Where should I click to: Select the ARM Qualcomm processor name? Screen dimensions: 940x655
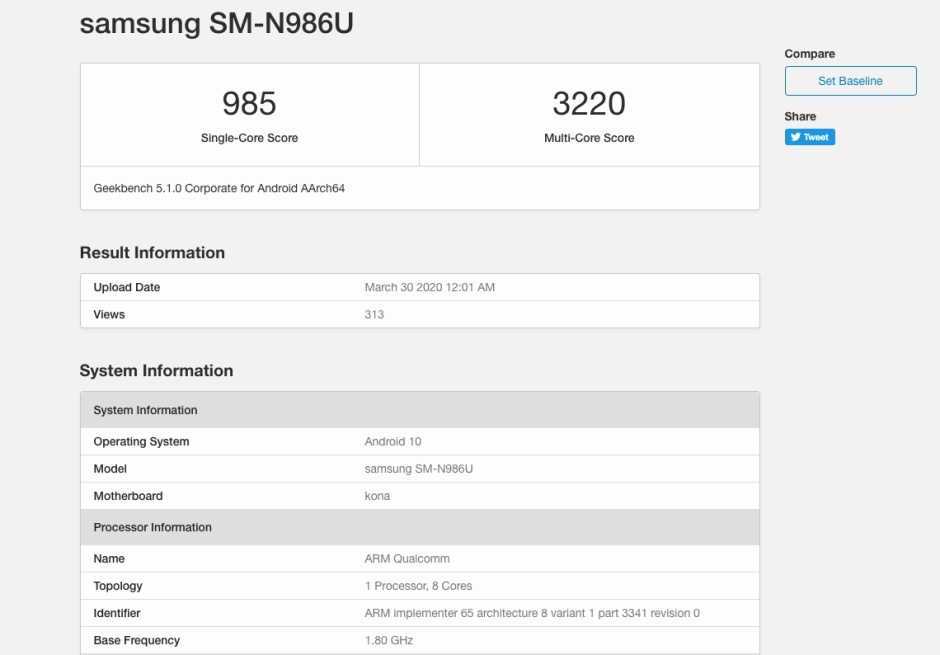tap(407, 559)
